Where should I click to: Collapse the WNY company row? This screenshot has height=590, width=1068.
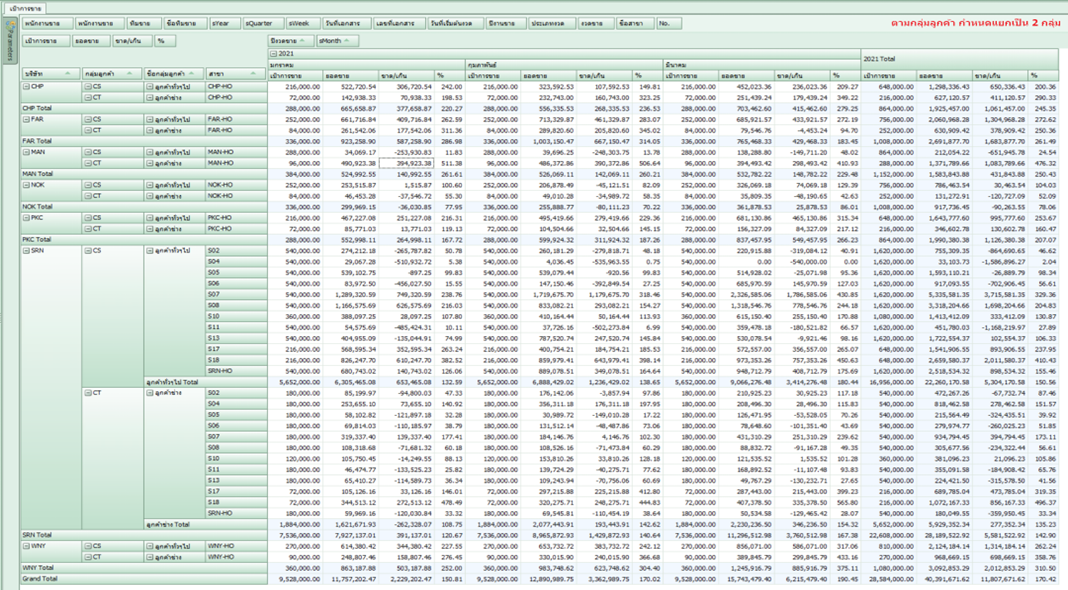tap(27, 546)
